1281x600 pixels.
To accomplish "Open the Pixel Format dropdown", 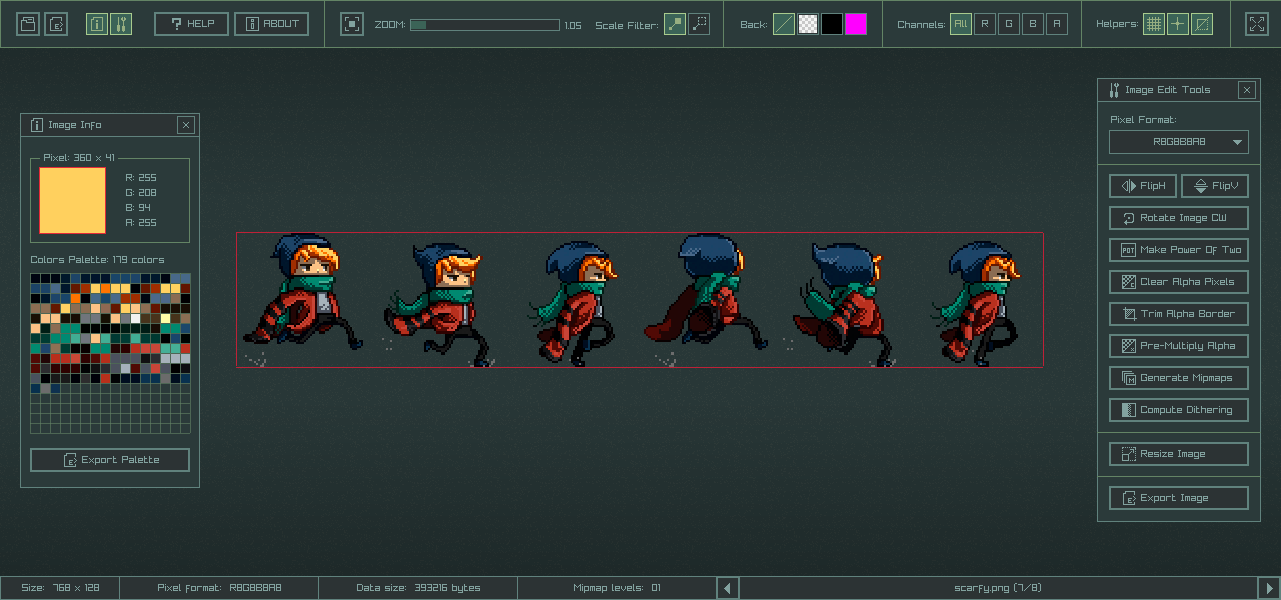I will coord(1179,142).
